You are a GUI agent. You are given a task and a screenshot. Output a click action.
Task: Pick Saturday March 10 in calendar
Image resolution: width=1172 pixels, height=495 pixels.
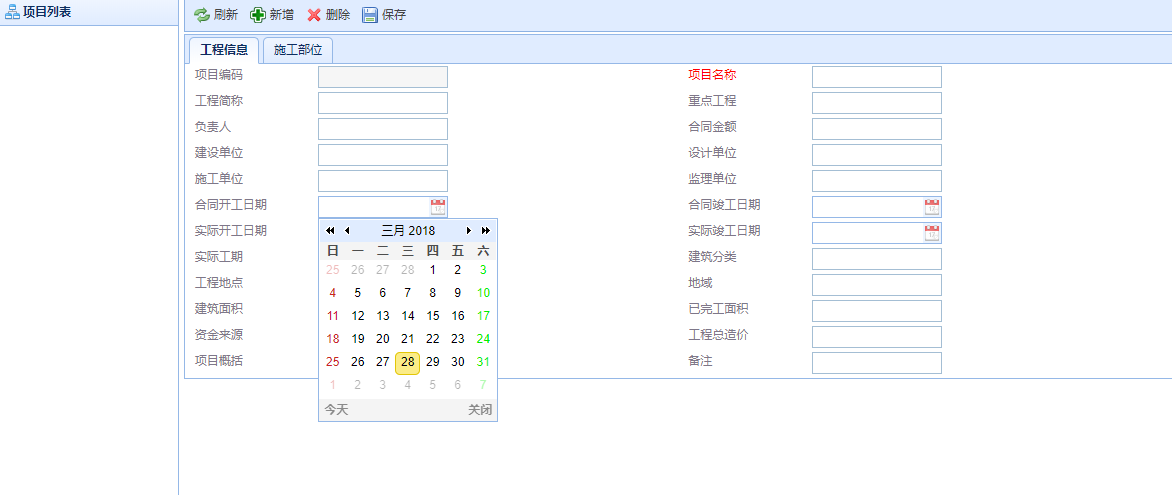[x=484, y=292]
